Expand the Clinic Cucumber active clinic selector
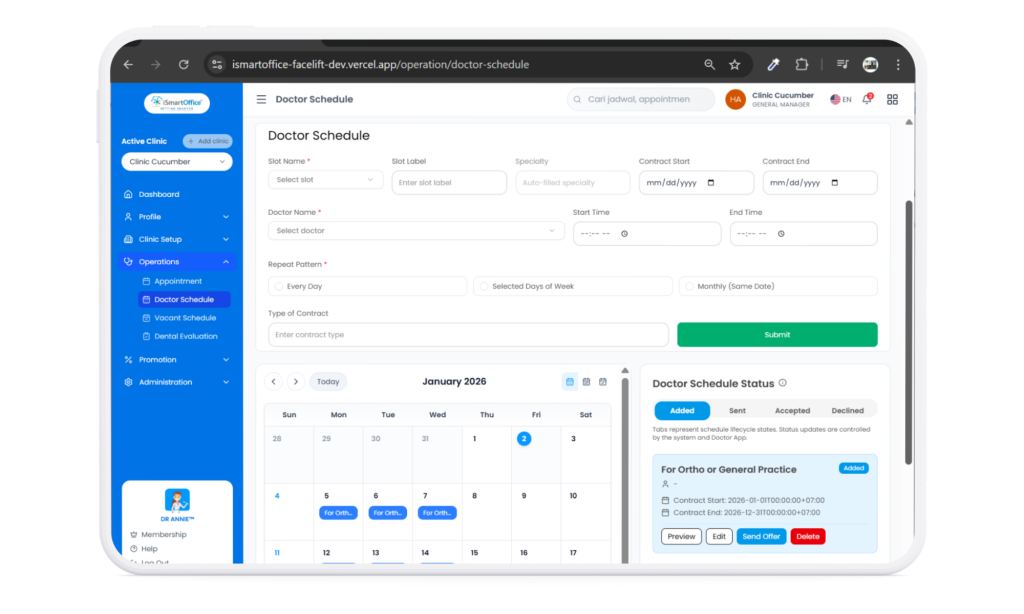This screenshot has height=614, width=1024. pos(177,162)
